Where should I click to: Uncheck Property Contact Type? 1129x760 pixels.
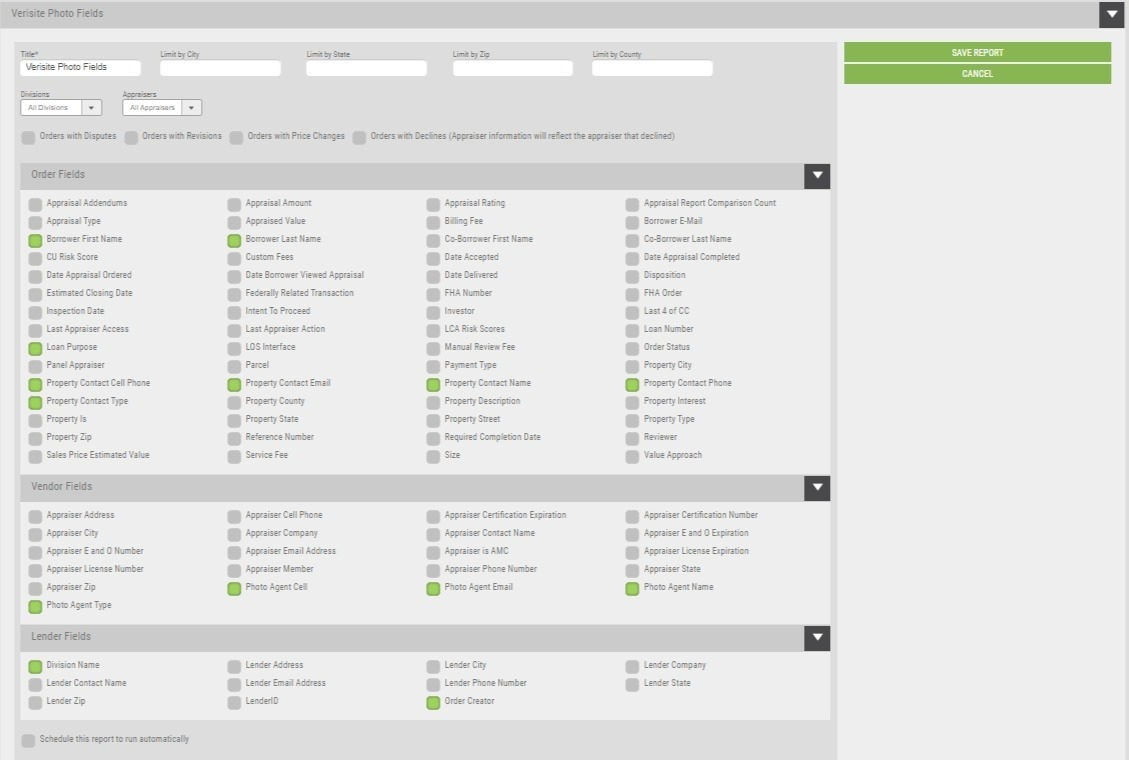coord(35,402)
